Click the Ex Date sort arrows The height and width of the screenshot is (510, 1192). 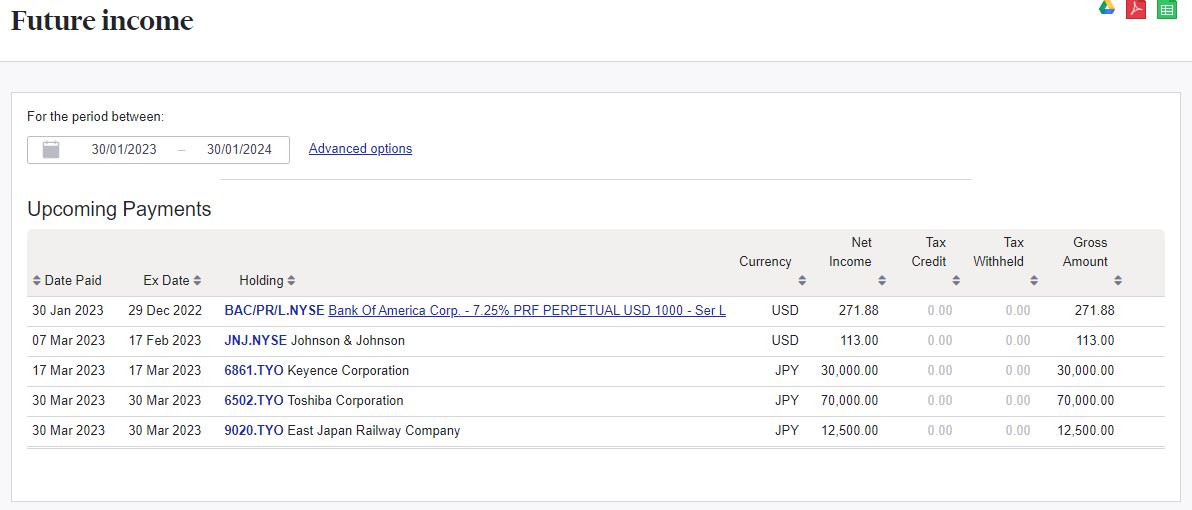coord(197,281)
